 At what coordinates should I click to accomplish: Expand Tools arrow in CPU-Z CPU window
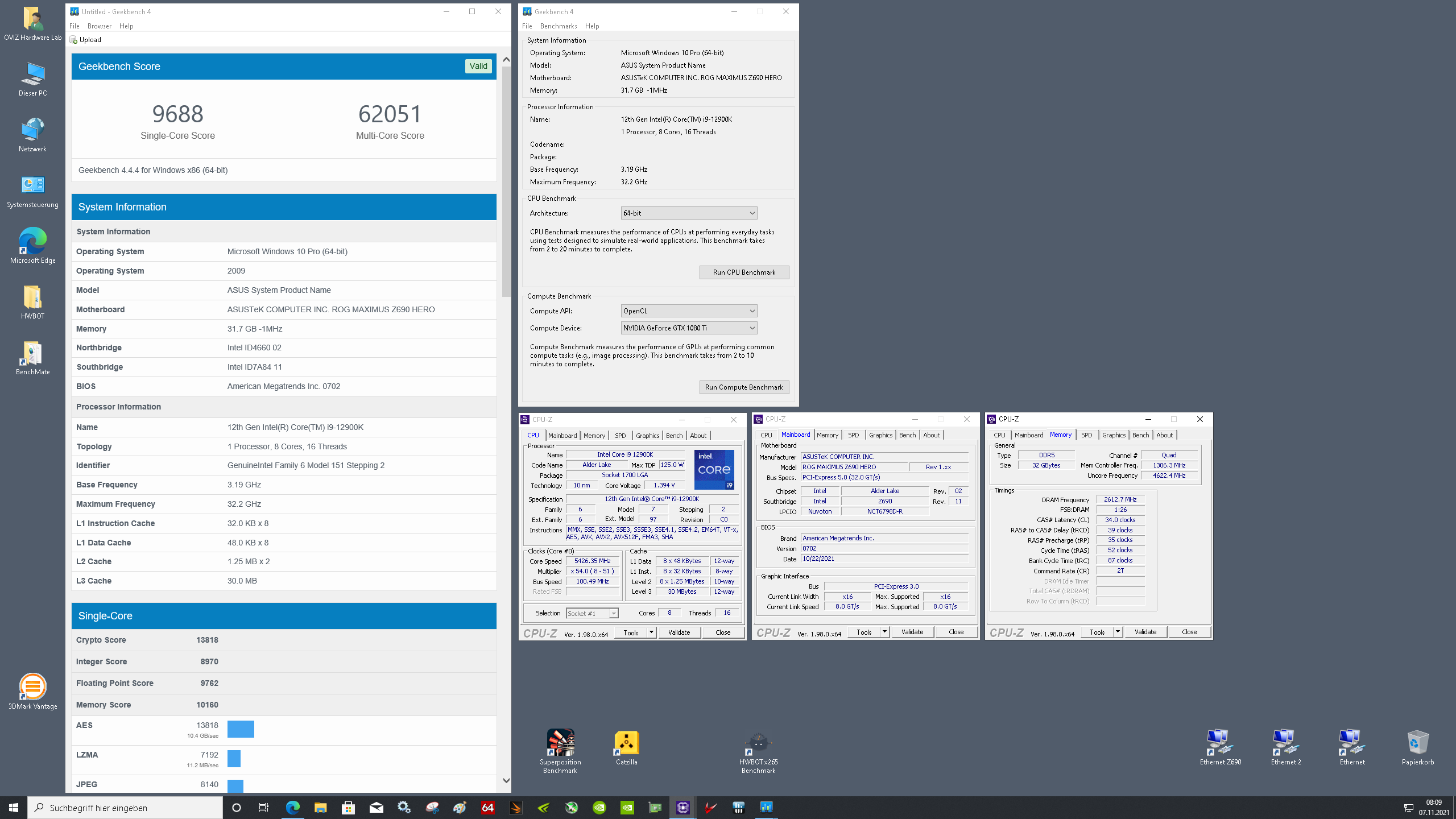tap(651, 632)
